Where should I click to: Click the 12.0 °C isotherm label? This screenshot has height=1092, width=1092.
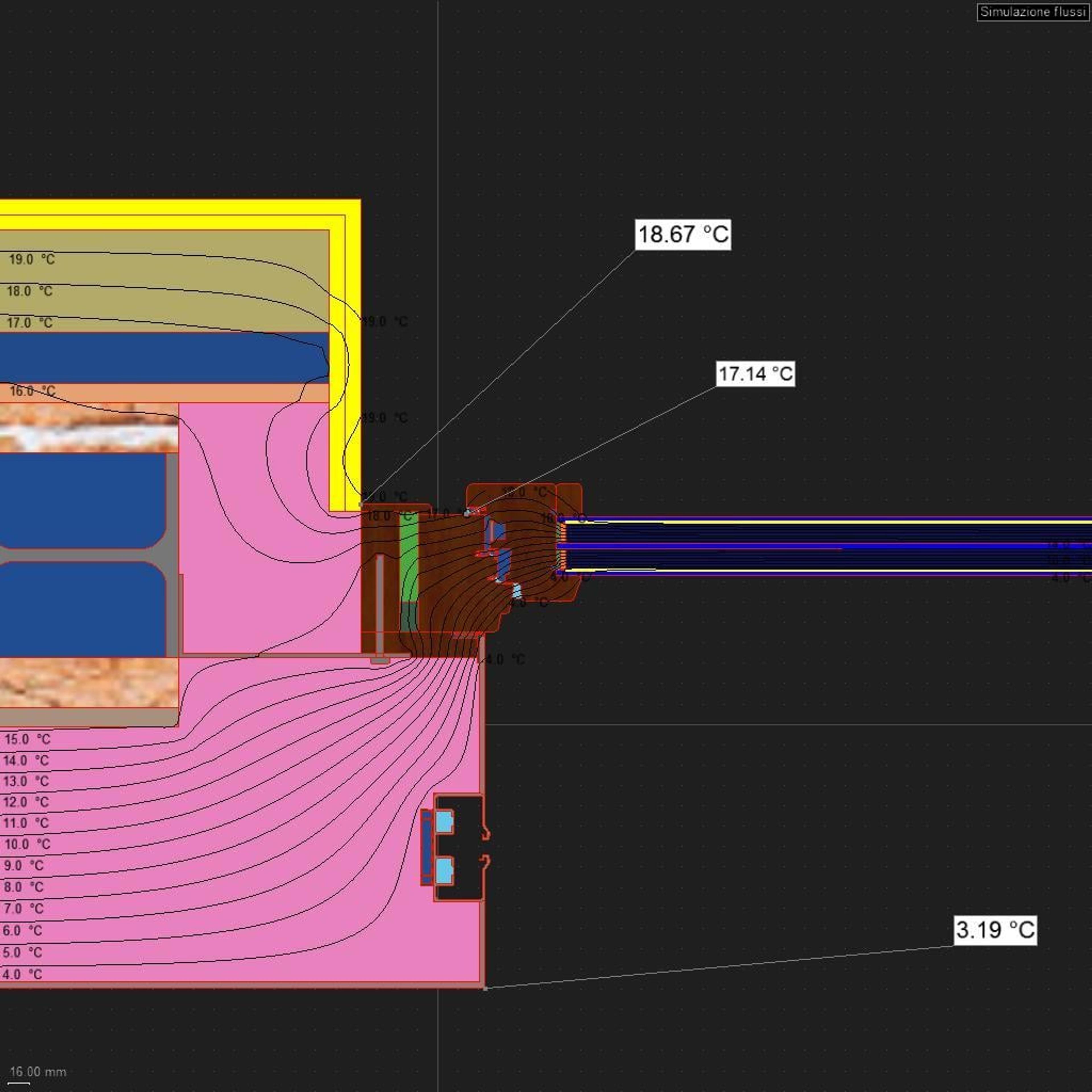click(26, 802)
